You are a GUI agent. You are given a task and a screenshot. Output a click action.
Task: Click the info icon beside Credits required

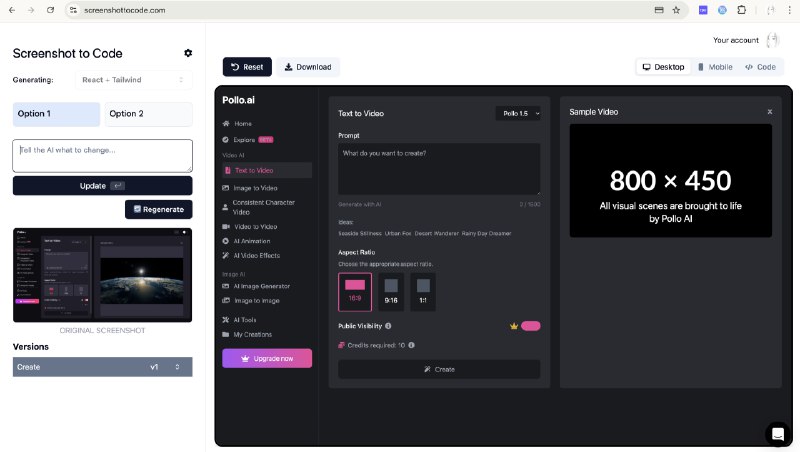(x=411, y=345)
